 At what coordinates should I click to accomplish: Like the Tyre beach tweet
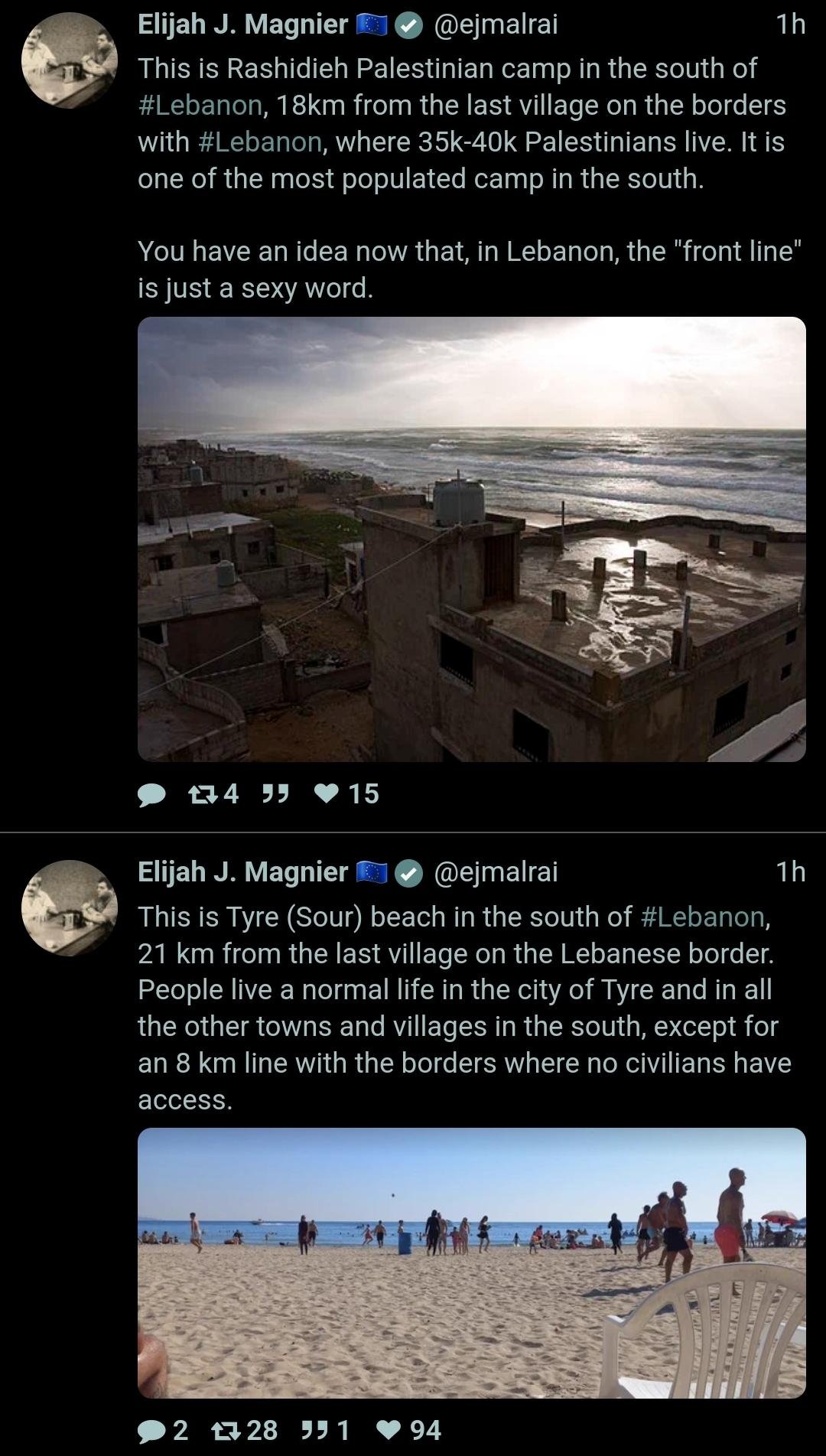(409, 1430)
